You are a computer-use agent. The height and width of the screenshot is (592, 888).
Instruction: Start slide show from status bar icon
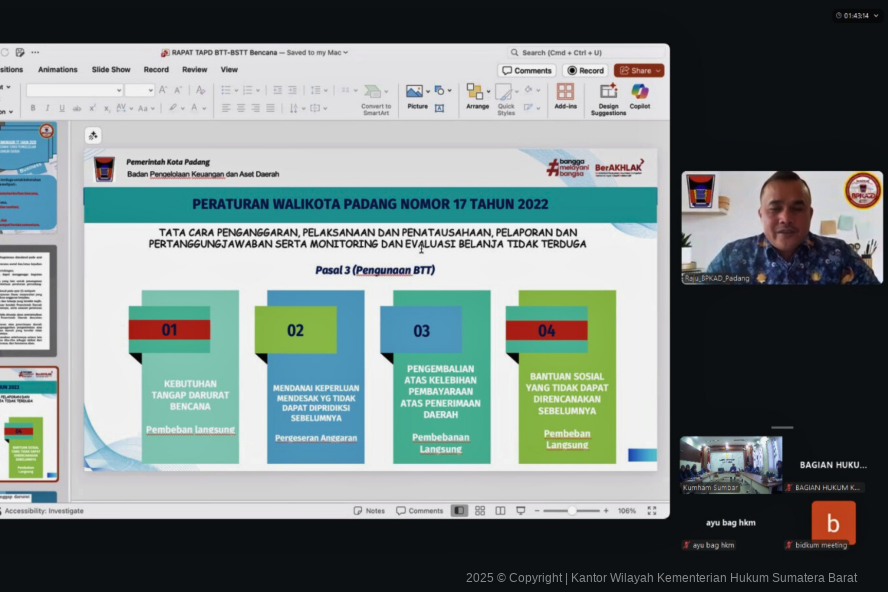pos(520,511)
